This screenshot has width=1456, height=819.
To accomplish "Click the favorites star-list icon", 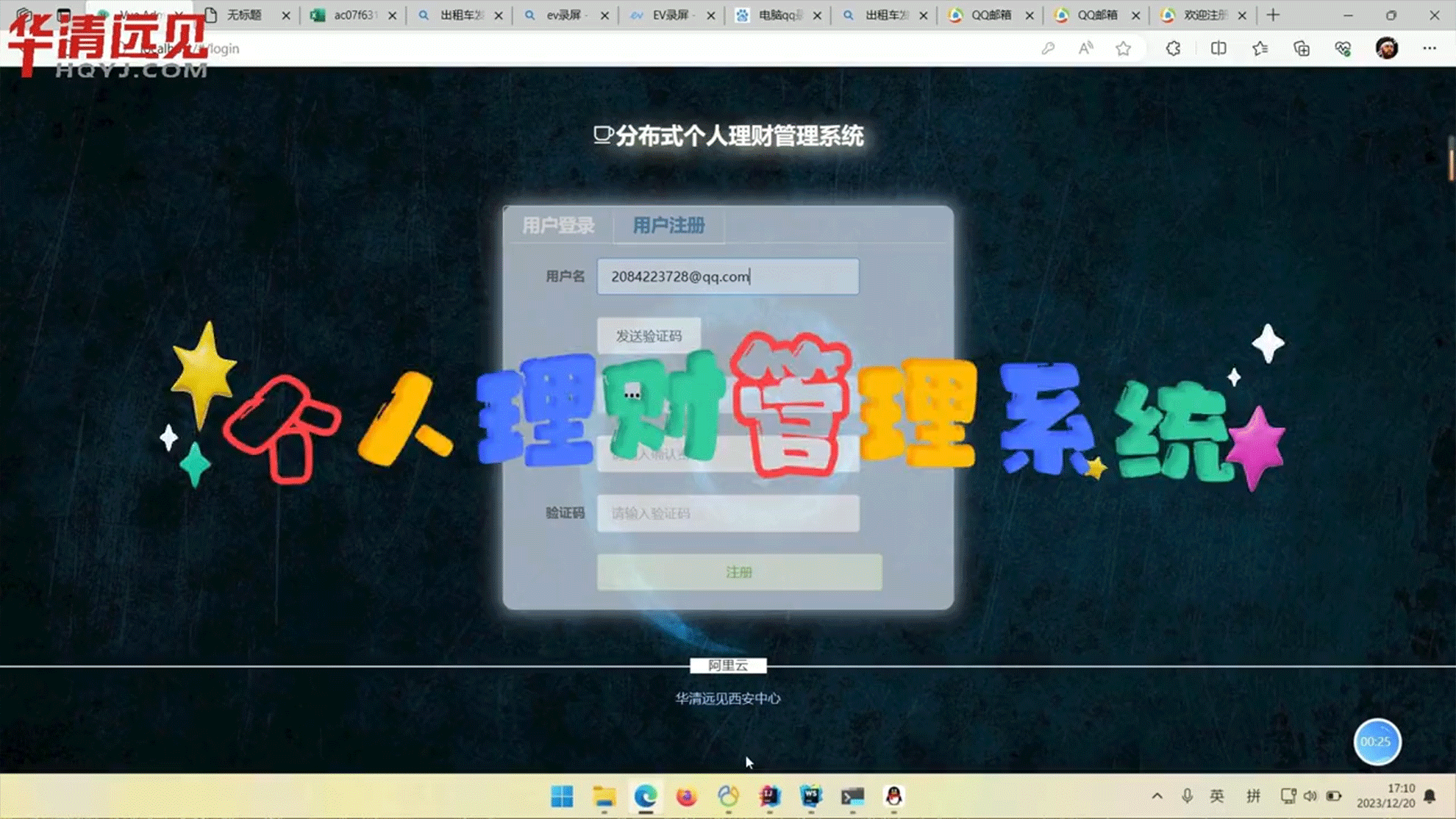I will pos(1260,49).
